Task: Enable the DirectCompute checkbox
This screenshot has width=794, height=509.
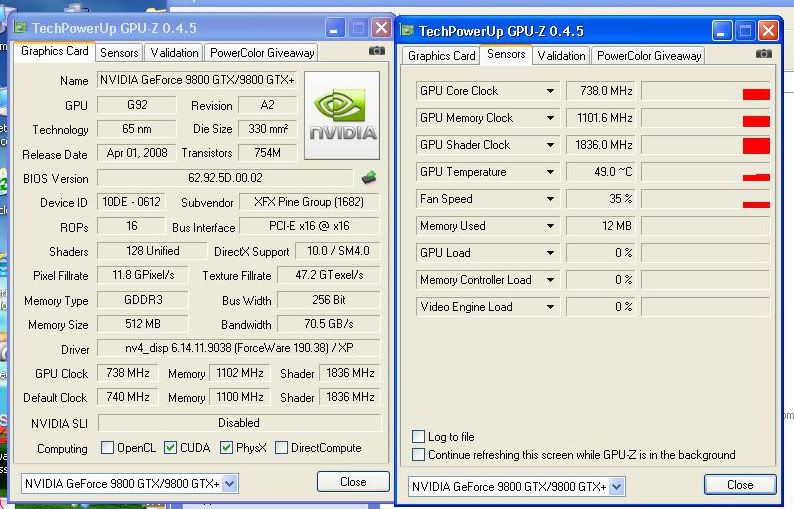Action: pos(282,448)
